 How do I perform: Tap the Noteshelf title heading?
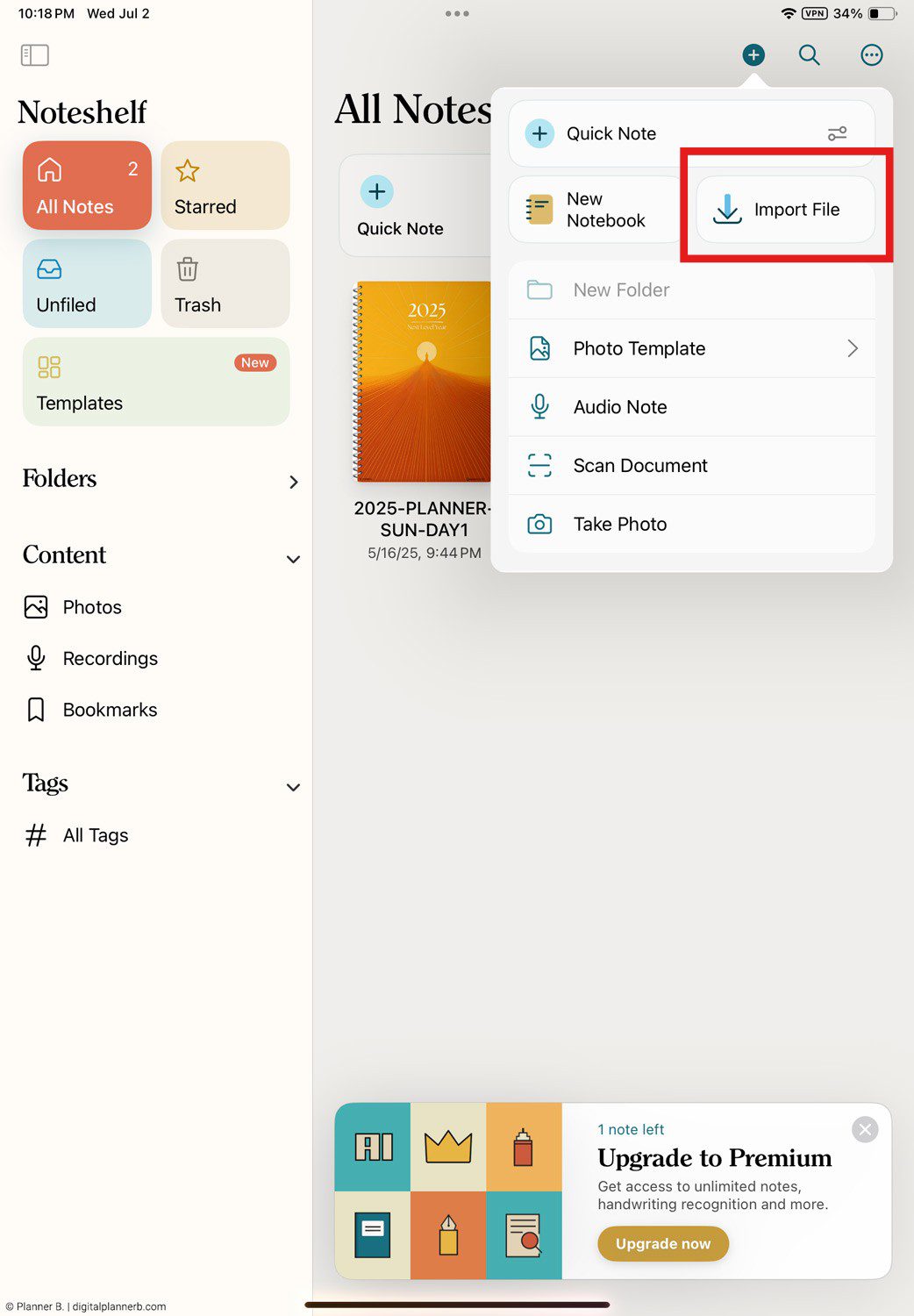[82, 112]
